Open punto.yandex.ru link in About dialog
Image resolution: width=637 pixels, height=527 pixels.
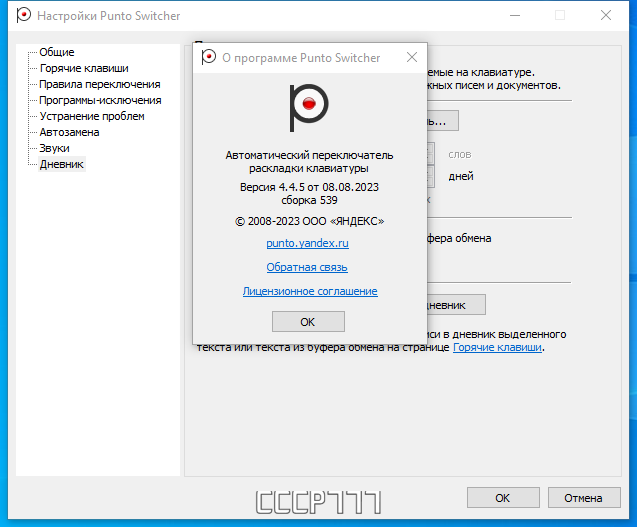[x=308, y=243]
